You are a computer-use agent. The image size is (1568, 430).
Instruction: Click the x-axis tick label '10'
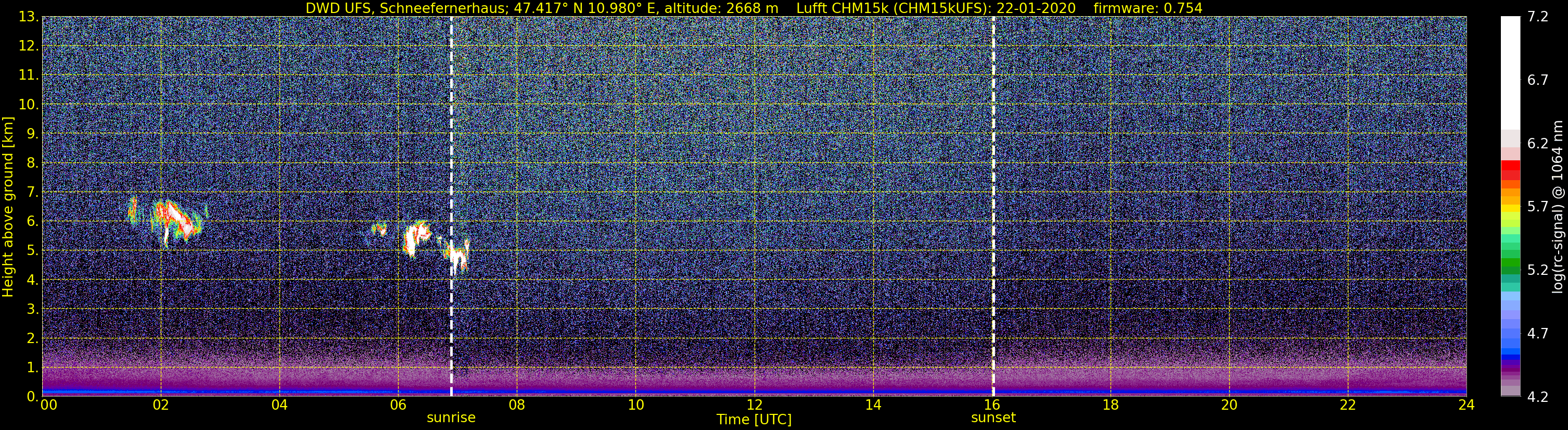(635, 405)
